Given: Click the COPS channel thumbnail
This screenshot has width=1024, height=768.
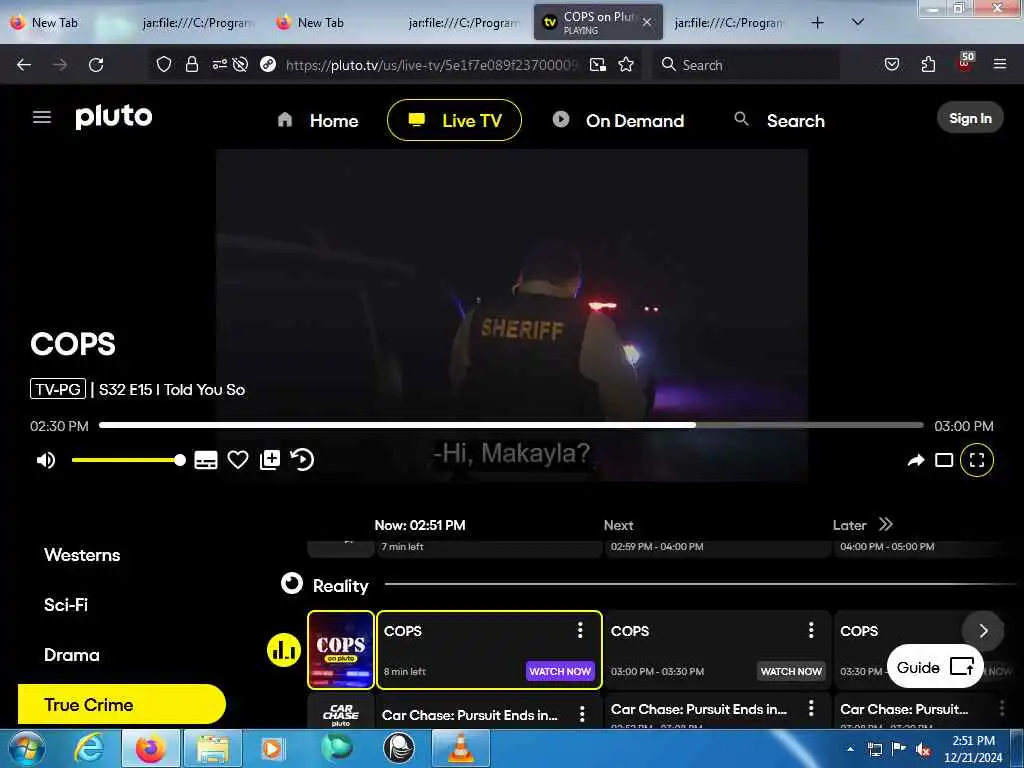Looking at the screenshot, I should 340,650.
